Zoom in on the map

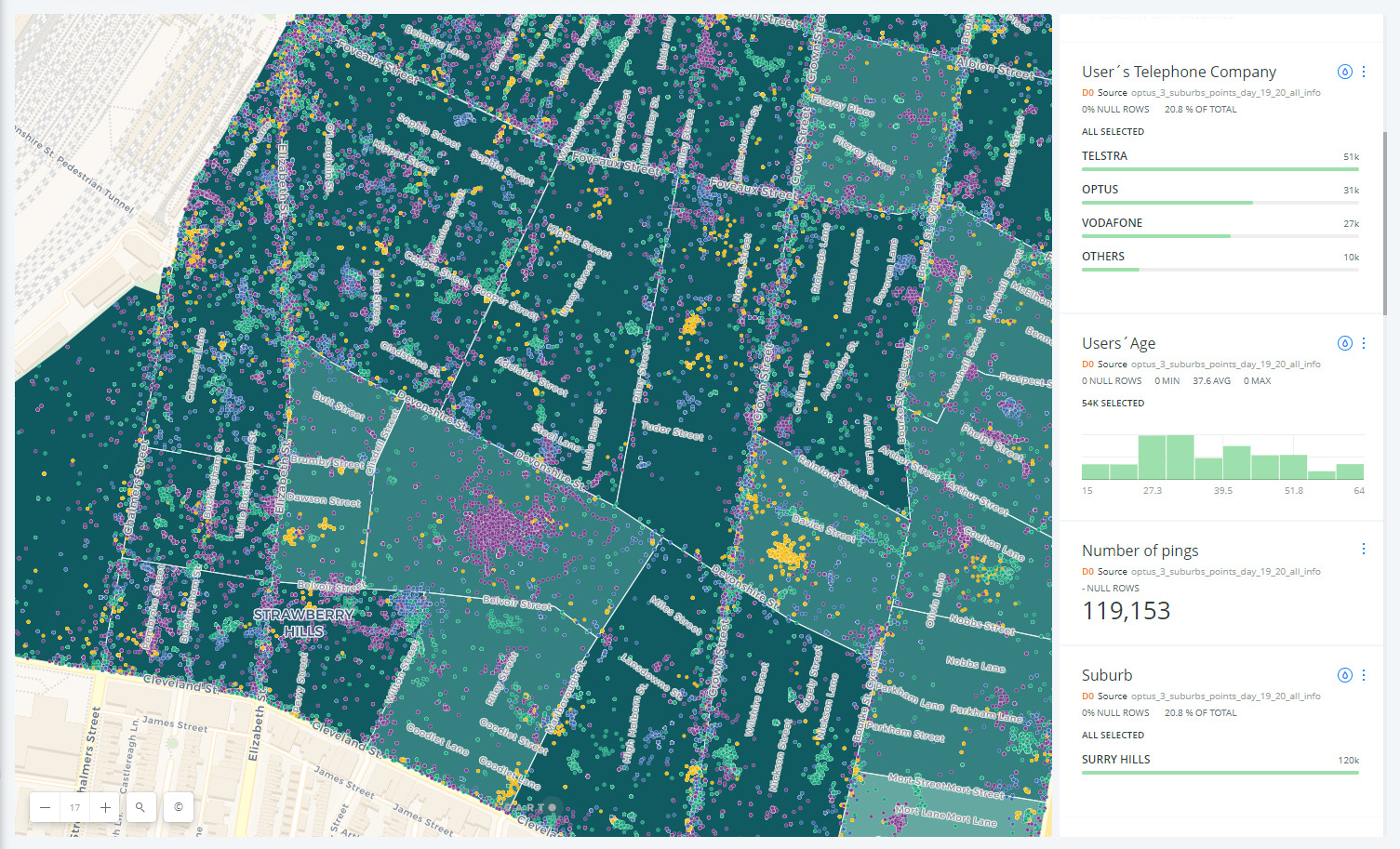[104, 807]
